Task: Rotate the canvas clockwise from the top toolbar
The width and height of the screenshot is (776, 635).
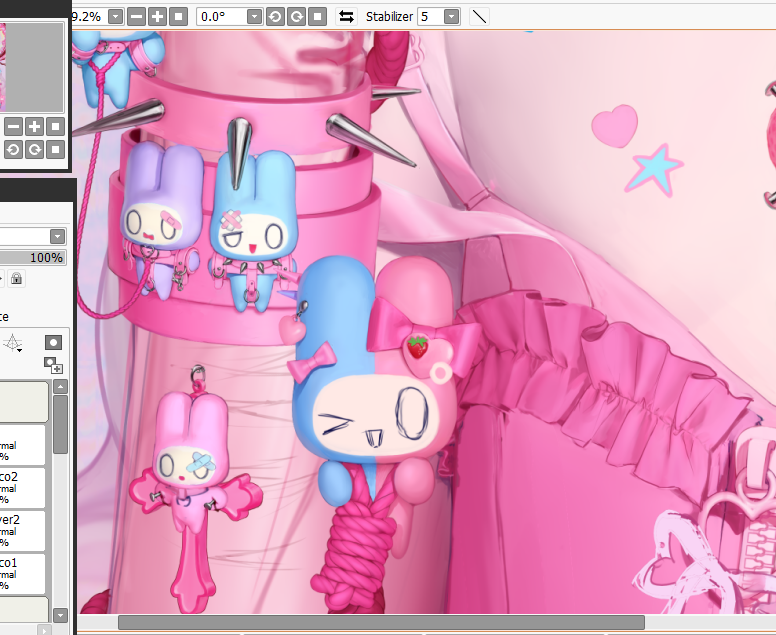Action: point(296,16)
